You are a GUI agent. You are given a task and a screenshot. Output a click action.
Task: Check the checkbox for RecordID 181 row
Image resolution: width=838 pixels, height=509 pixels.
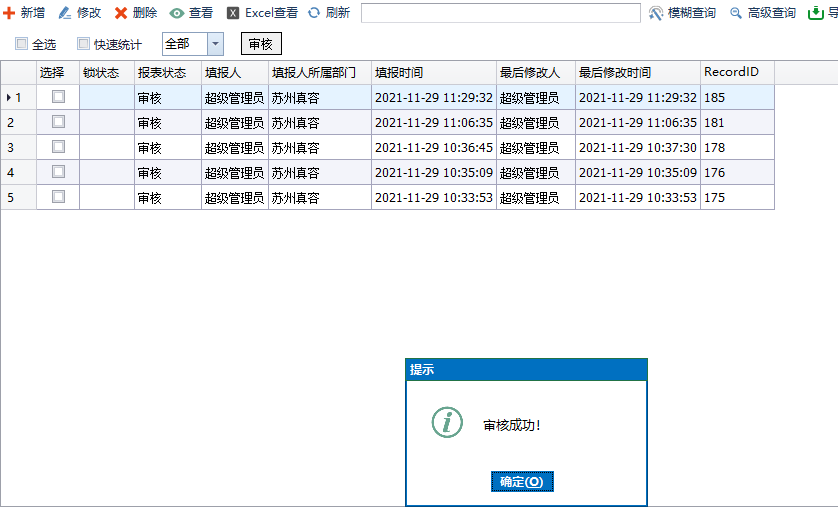tap(58, 122)
